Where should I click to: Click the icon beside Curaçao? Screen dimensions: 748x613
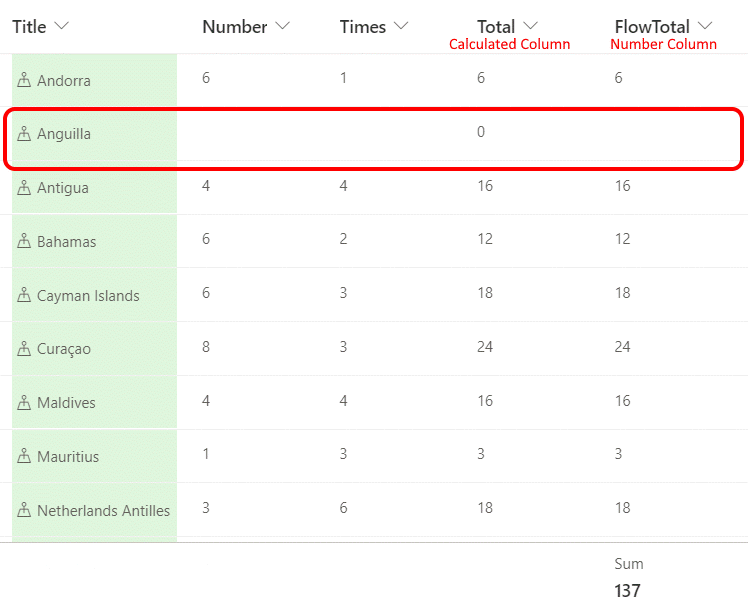[25, 349]
